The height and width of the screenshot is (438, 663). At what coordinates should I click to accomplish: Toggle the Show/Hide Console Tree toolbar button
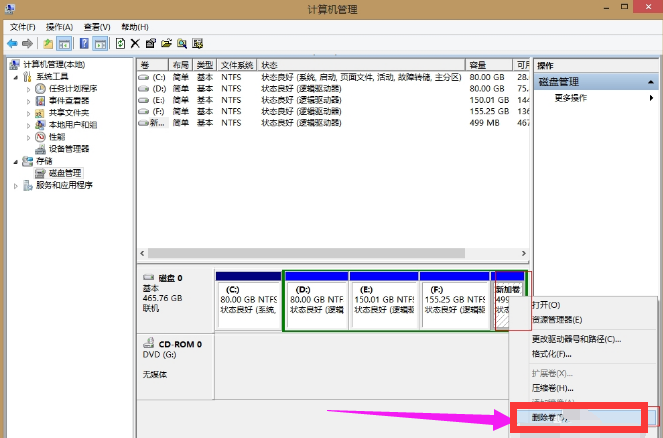[x=63, y=44]
